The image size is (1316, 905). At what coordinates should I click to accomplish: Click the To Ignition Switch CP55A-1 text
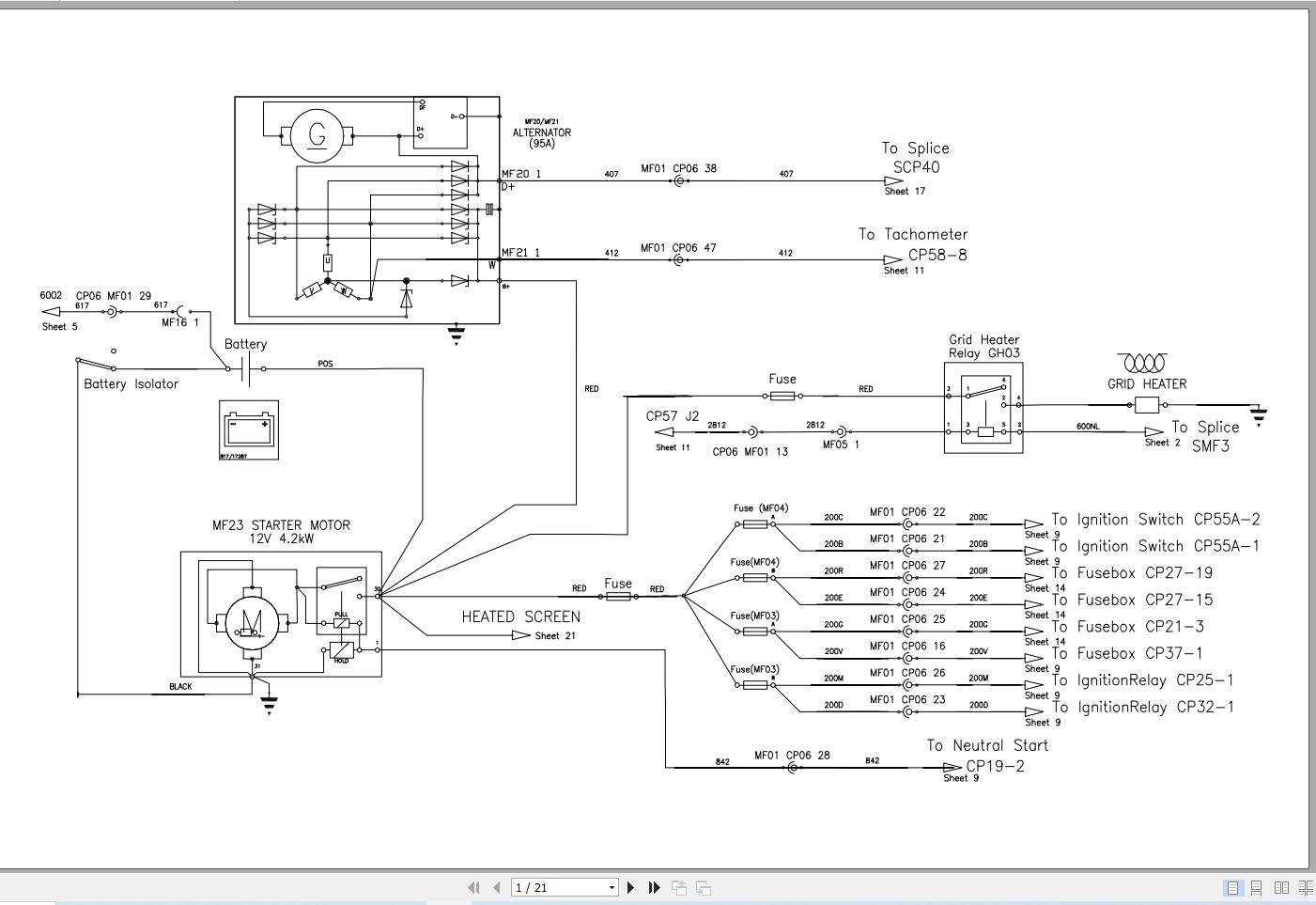click(1155, 546)
